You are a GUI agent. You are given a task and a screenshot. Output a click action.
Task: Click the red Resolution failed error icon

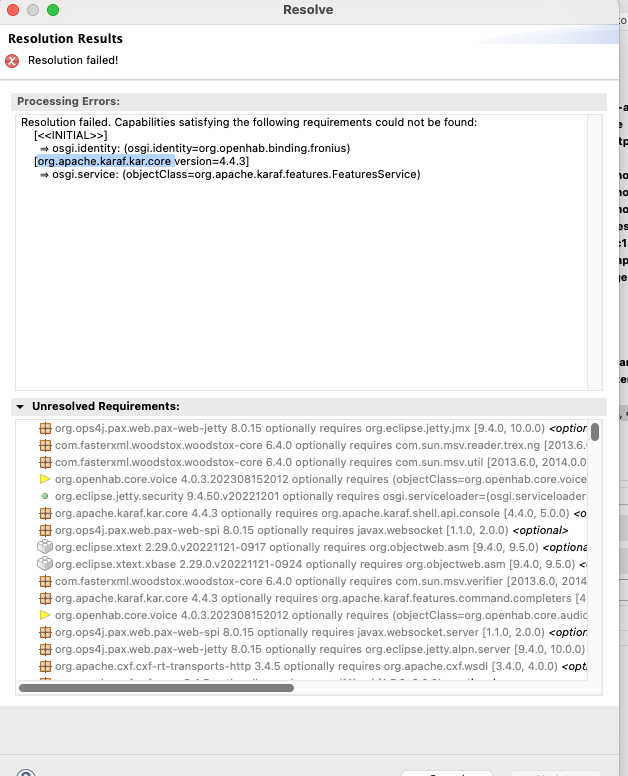pos(12,60)
